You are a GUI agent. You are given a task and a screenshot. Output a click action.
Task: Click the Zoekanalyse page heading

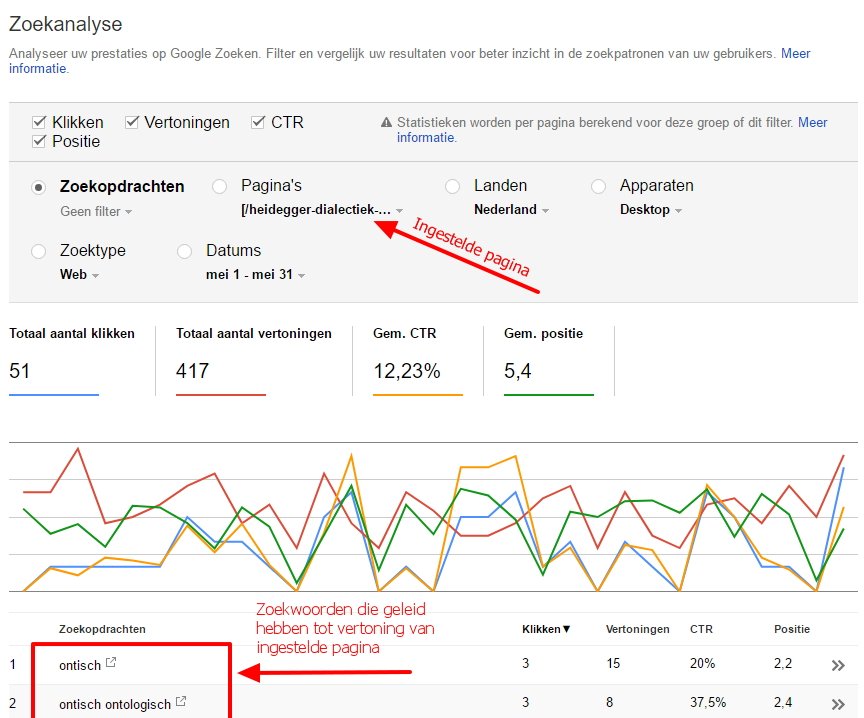point(66,24)
